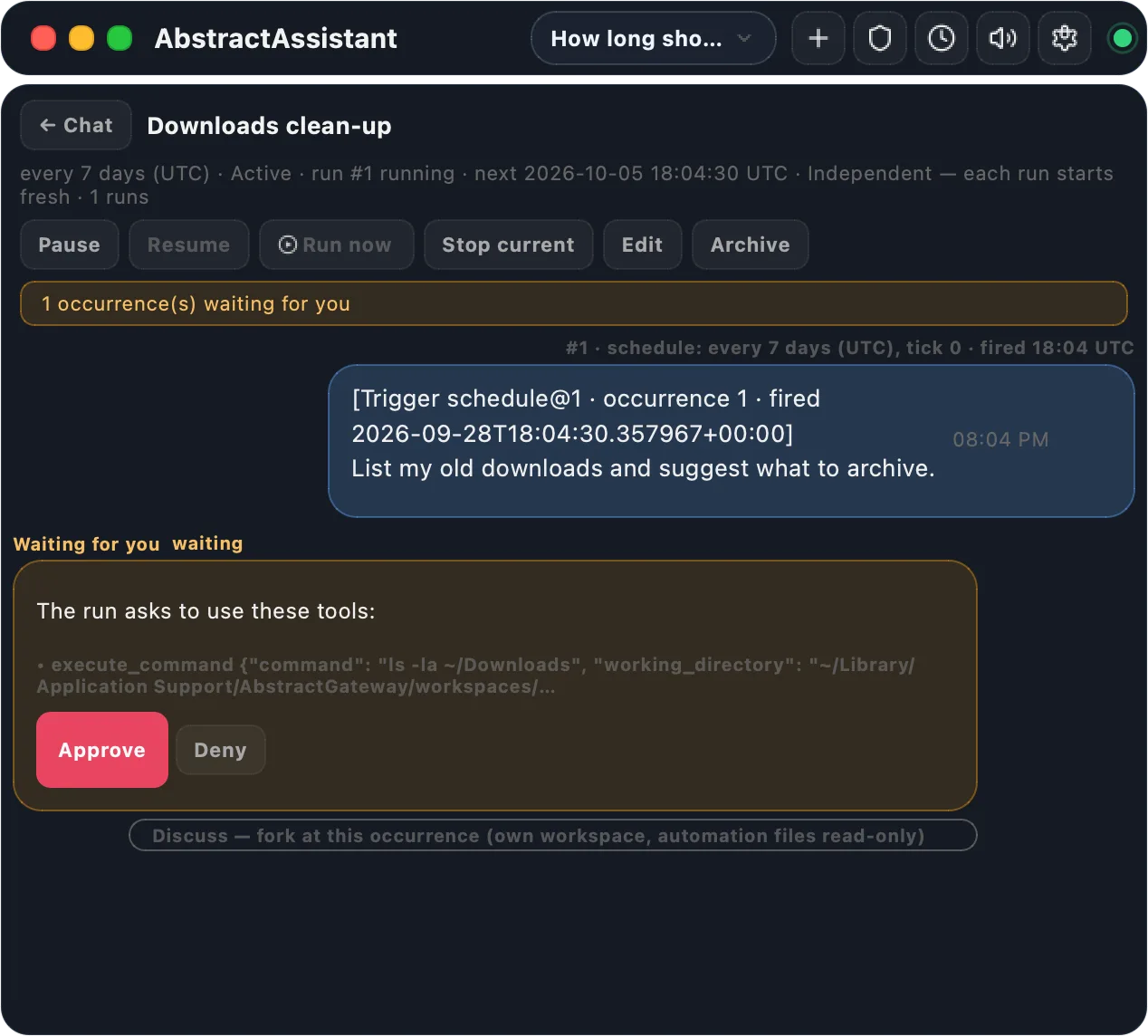Click the 'Downloads clean-up' title
This screenshot has height=1036, width=1148.
[269, 125]
